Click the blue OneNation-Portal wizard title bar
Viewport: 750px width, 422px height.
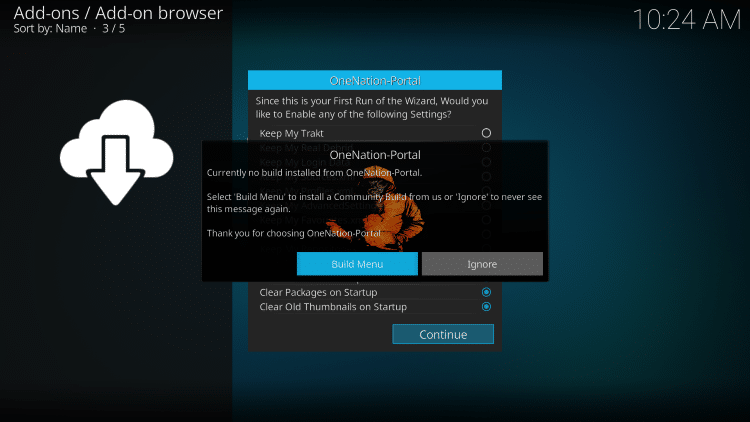coord(375,80)
